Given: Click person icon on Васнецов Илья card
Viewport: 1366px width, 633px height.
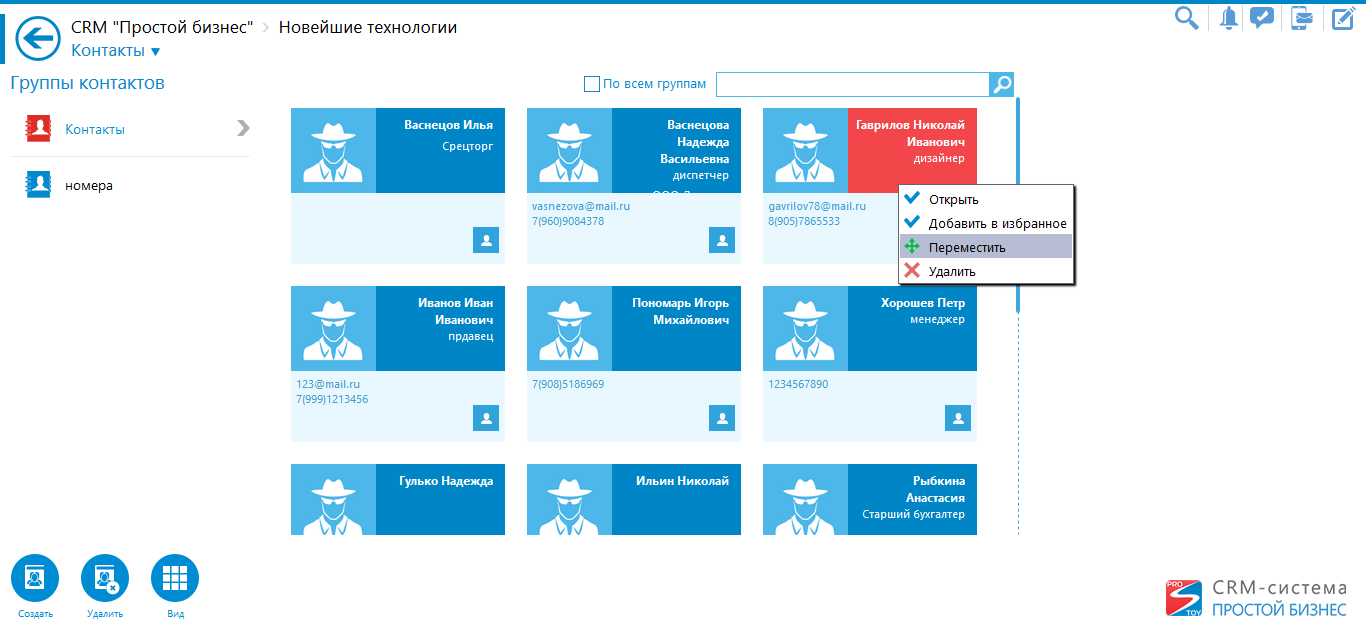Looking at the screenshot, I should [486, 240].
